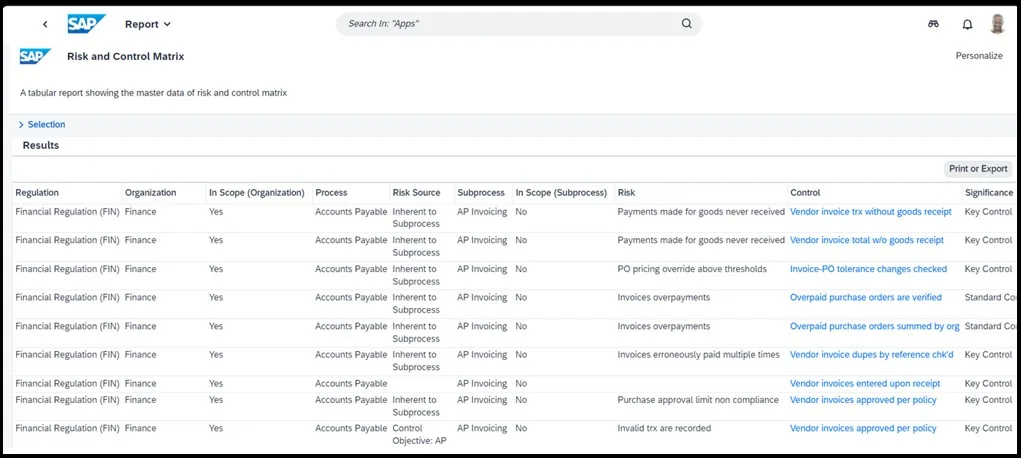Click the SAP logo in header

tap(87, 24)
